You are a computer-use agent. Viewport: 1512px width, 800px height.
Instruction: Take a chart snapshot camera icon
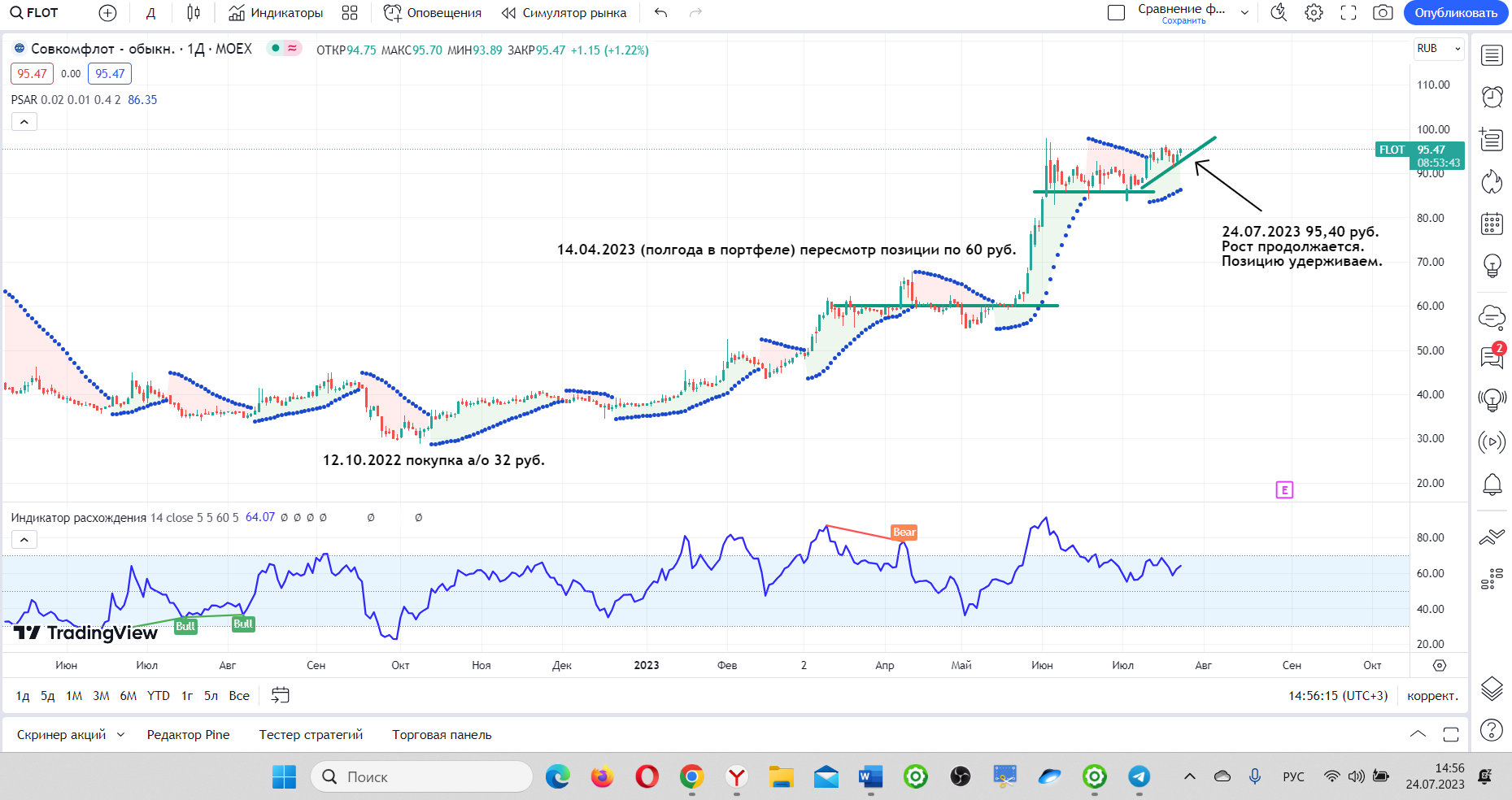(1383, 13)
